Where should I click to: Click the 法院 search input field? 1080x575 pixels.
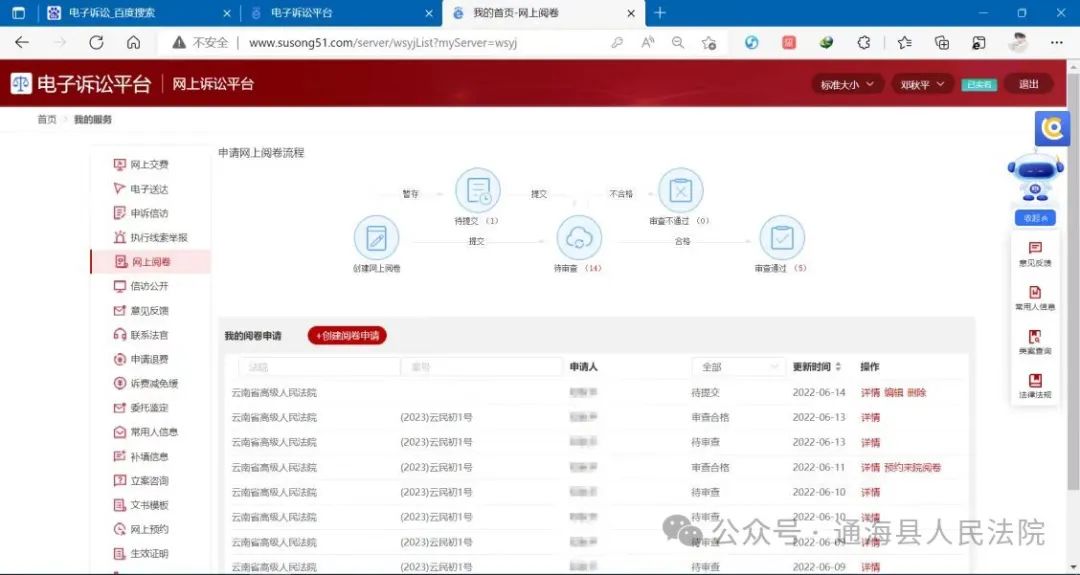pos(318,367)
